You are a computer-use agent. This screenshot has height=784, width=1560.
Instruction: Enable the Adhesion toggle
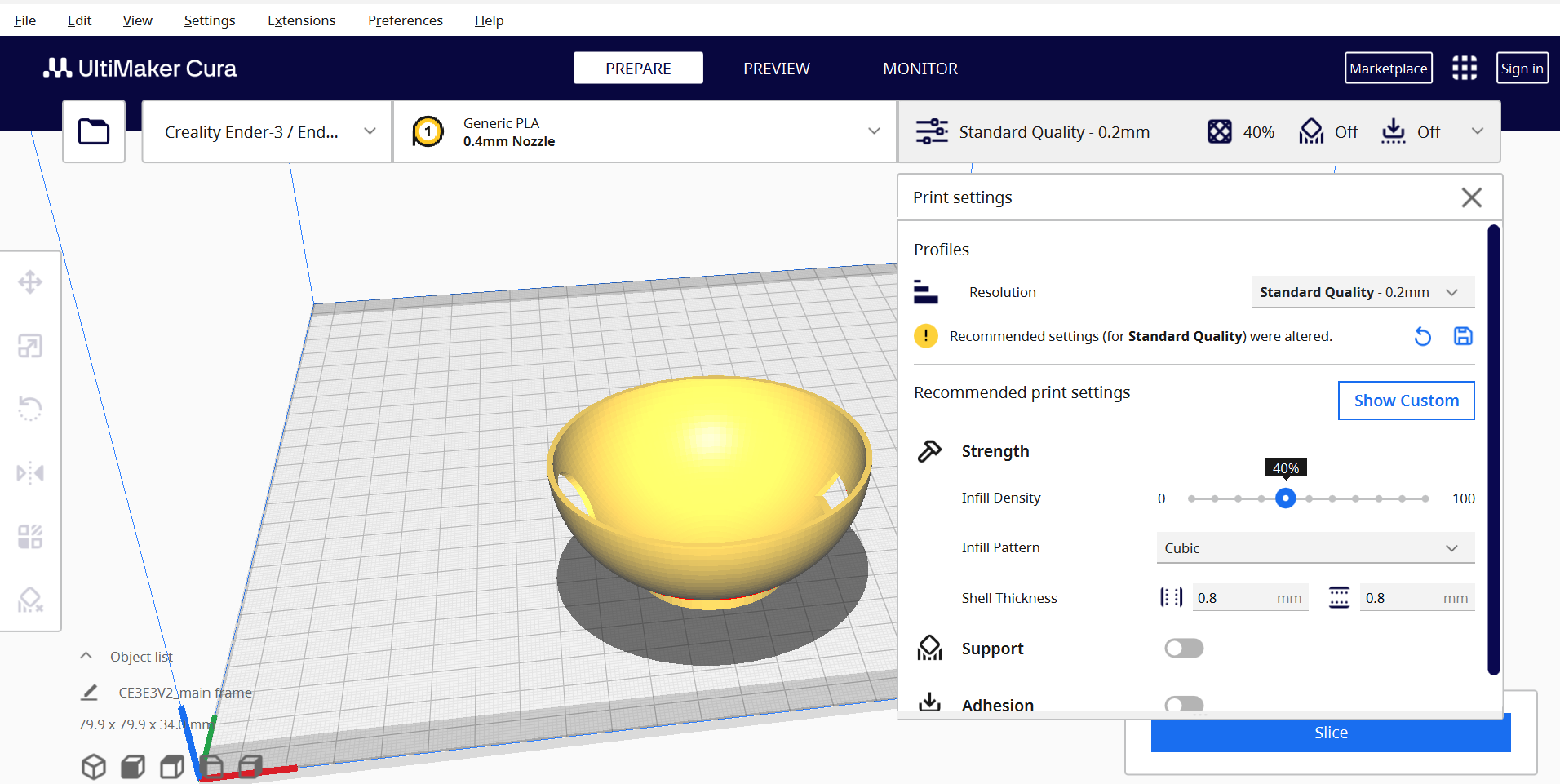tap(1184, 704)
